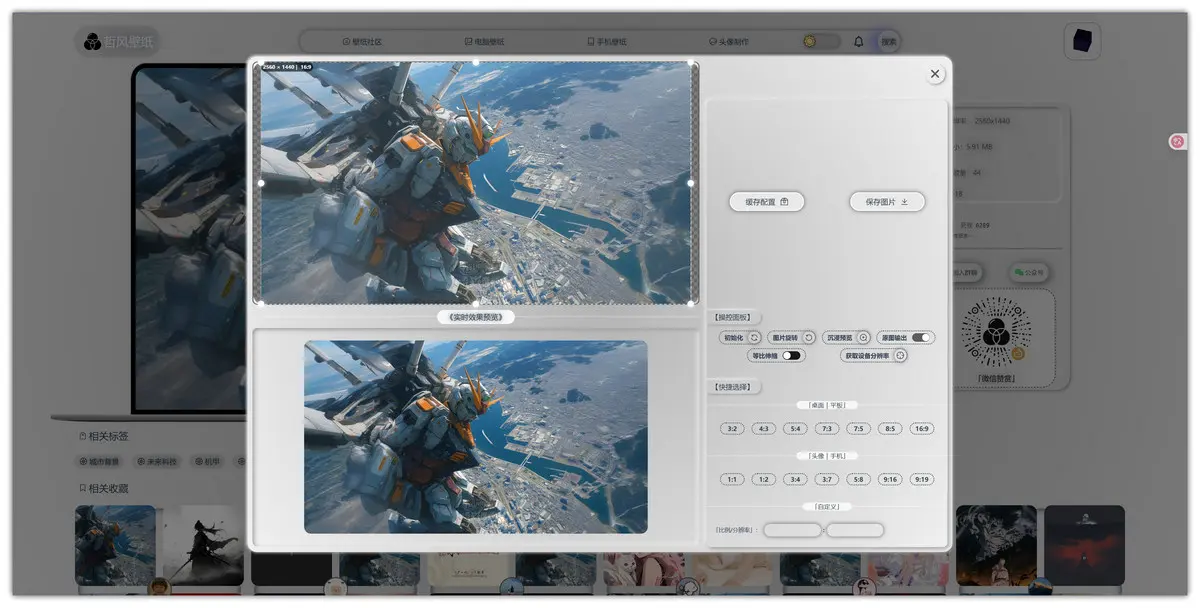Viewport: 1200px width, 608px height.
Task: Open 电脑壁纸 in the top navigation
Action: 484,42
